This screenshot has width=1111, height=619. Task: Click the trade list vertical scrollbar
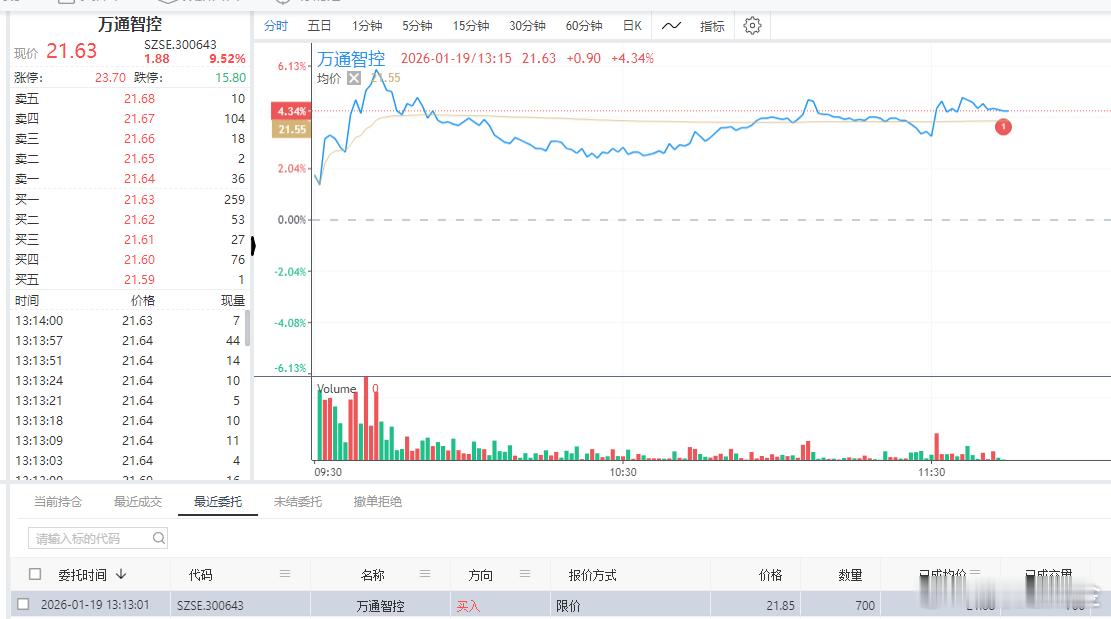click(x=247, y=328)
